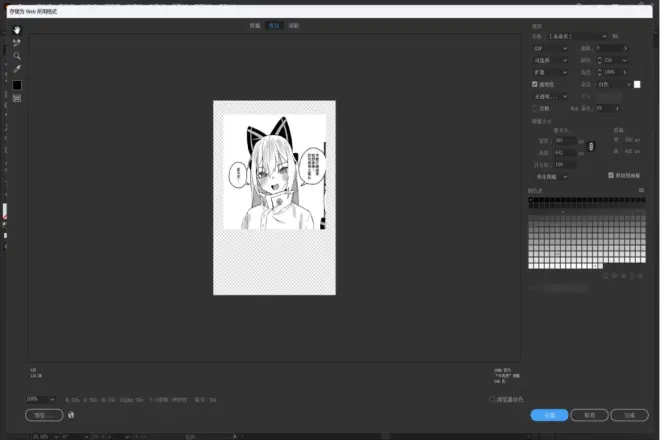This screenshot has height=440, width=660.
Task: Select the Hand tool
Action: (x=17, y=30)
